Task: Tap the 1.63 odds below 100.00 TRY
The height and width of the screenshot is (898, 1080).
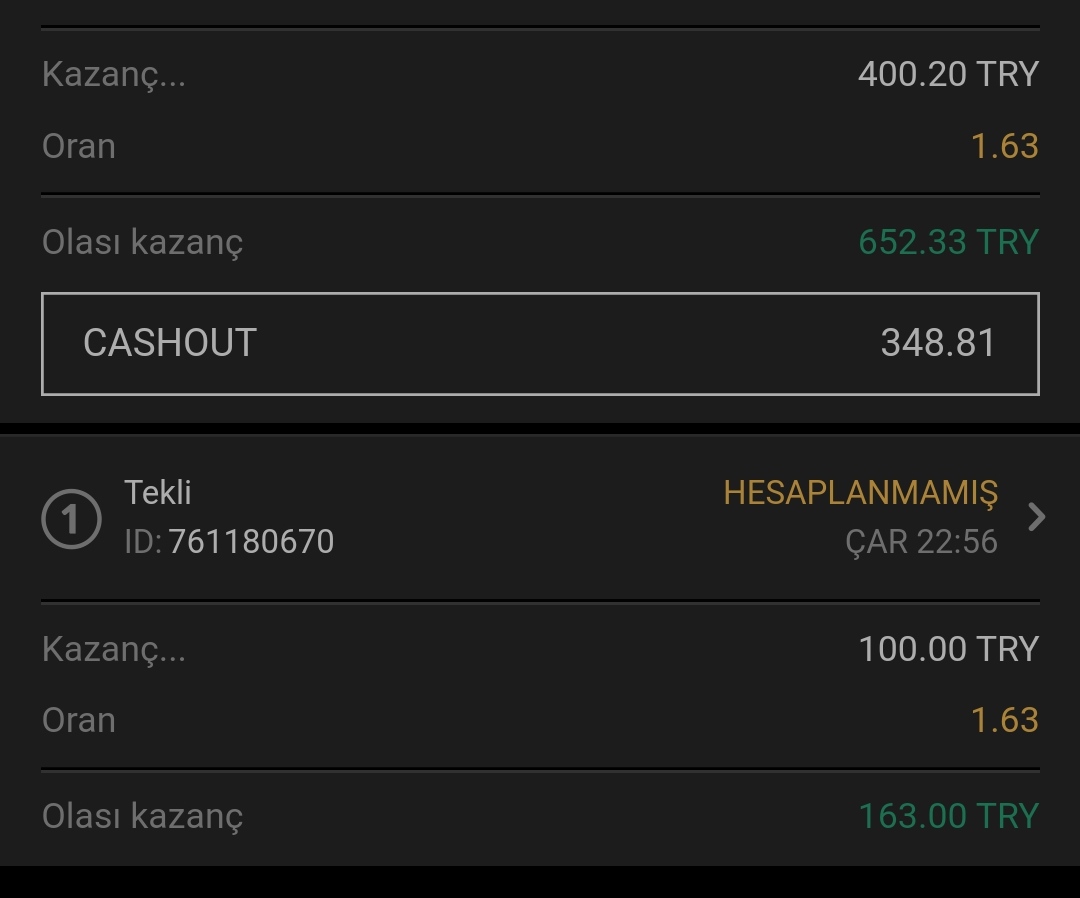Action: [x=1004, y=720]
